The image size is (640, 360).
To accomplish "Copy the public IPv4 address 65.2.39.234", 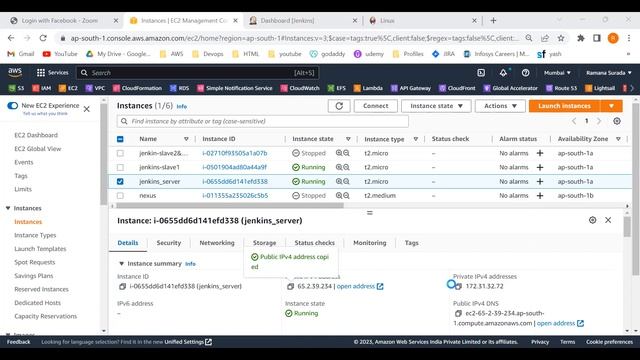I will coord(290,287).
